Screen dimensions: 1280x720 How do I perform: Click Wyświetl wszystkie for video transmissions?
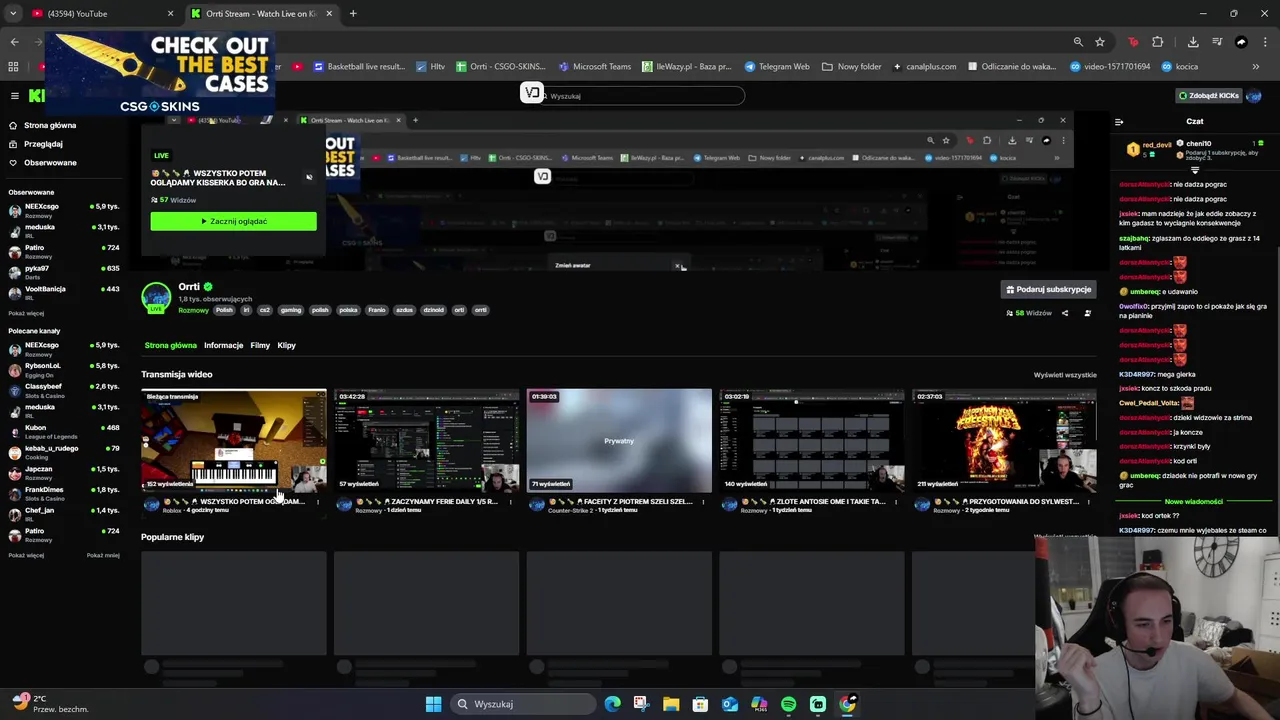click(1065, 375)
